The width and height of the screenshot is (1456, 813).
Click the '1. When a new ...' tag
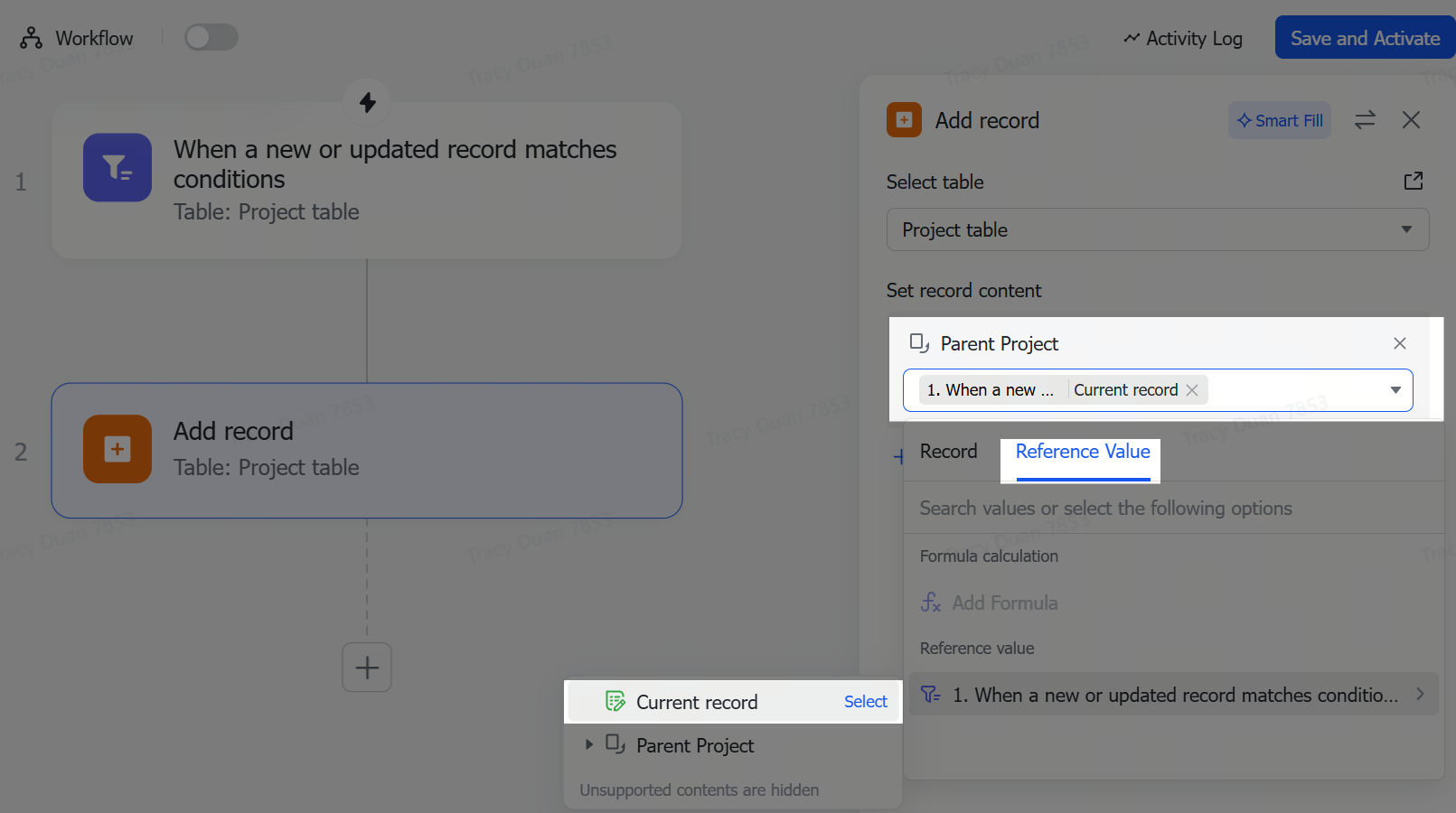click(991, 390)
